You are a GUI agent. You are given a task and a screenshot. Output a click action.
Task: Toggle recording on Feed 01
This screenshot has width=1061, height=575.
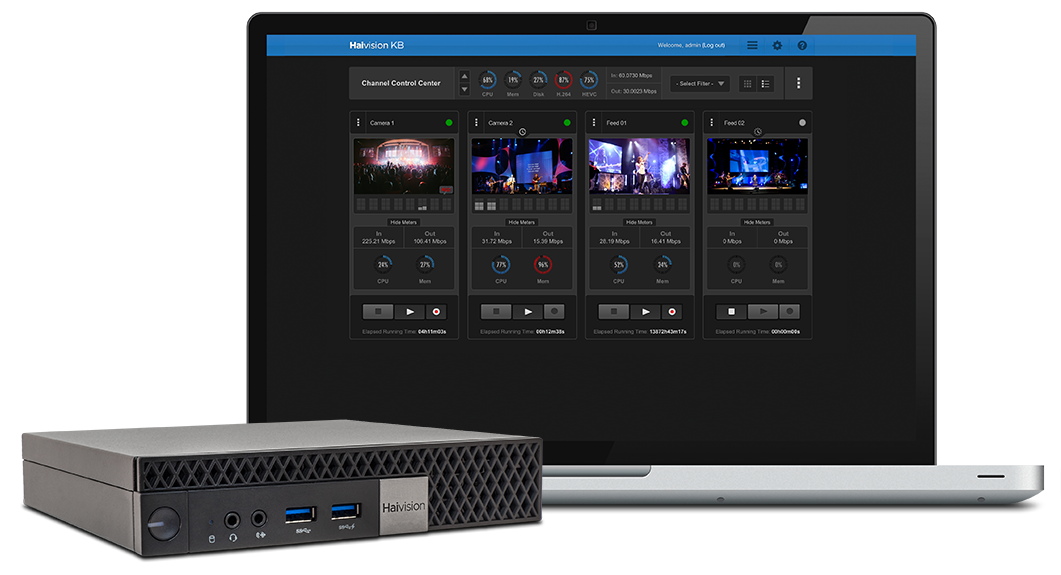672,312
